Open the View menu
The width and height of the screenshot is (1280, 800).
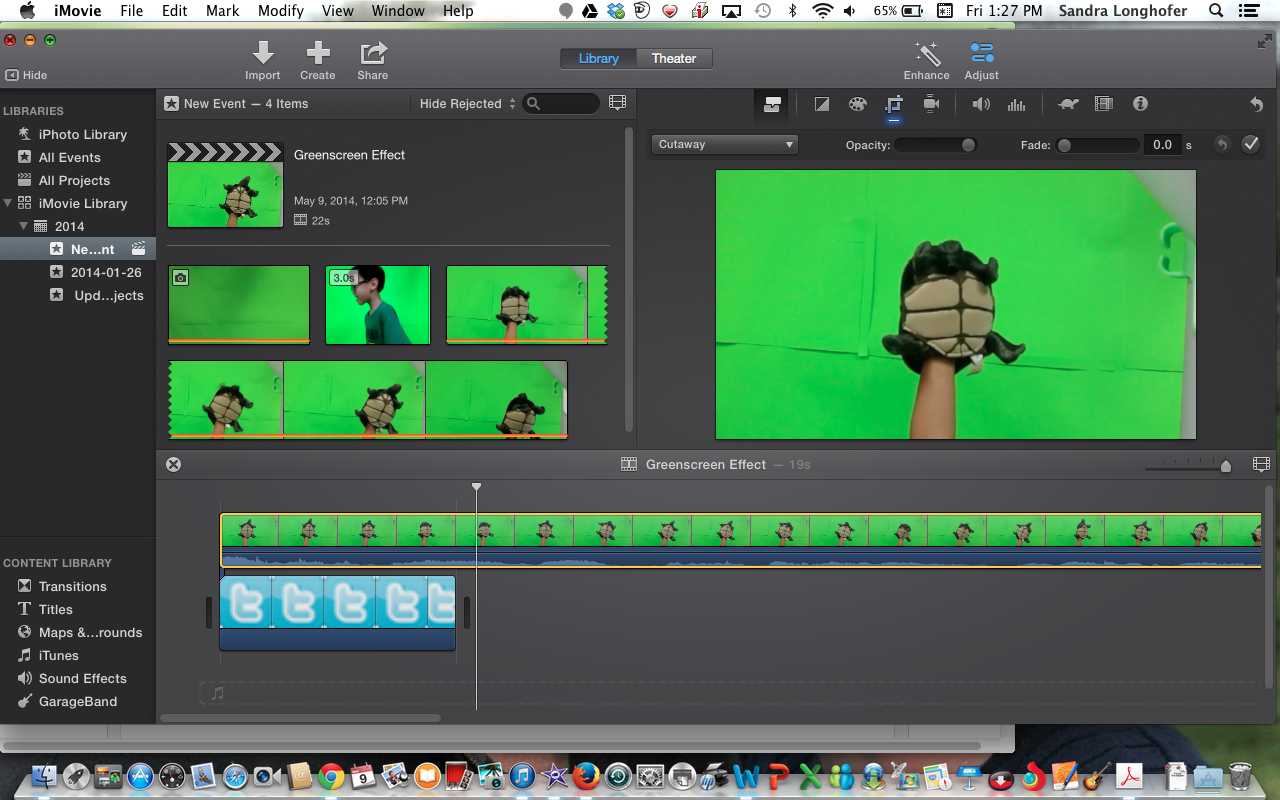[x=338, y=11]
